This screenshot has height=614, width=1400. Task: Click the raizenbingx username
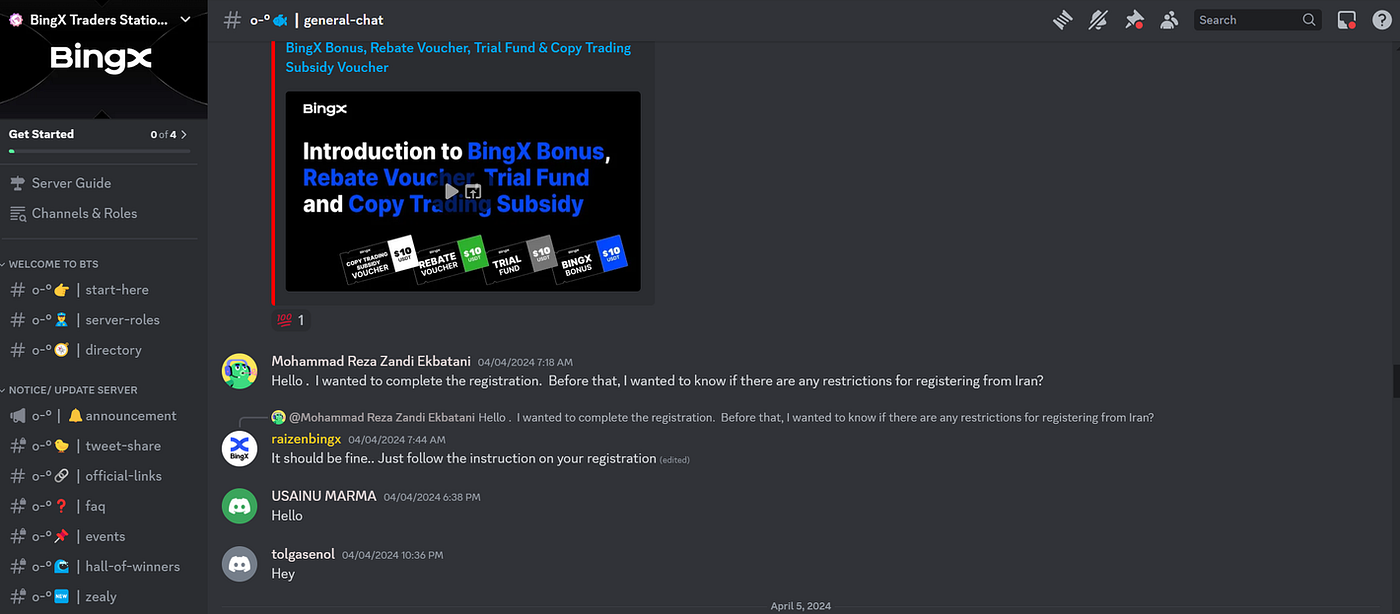coord(306,439)
